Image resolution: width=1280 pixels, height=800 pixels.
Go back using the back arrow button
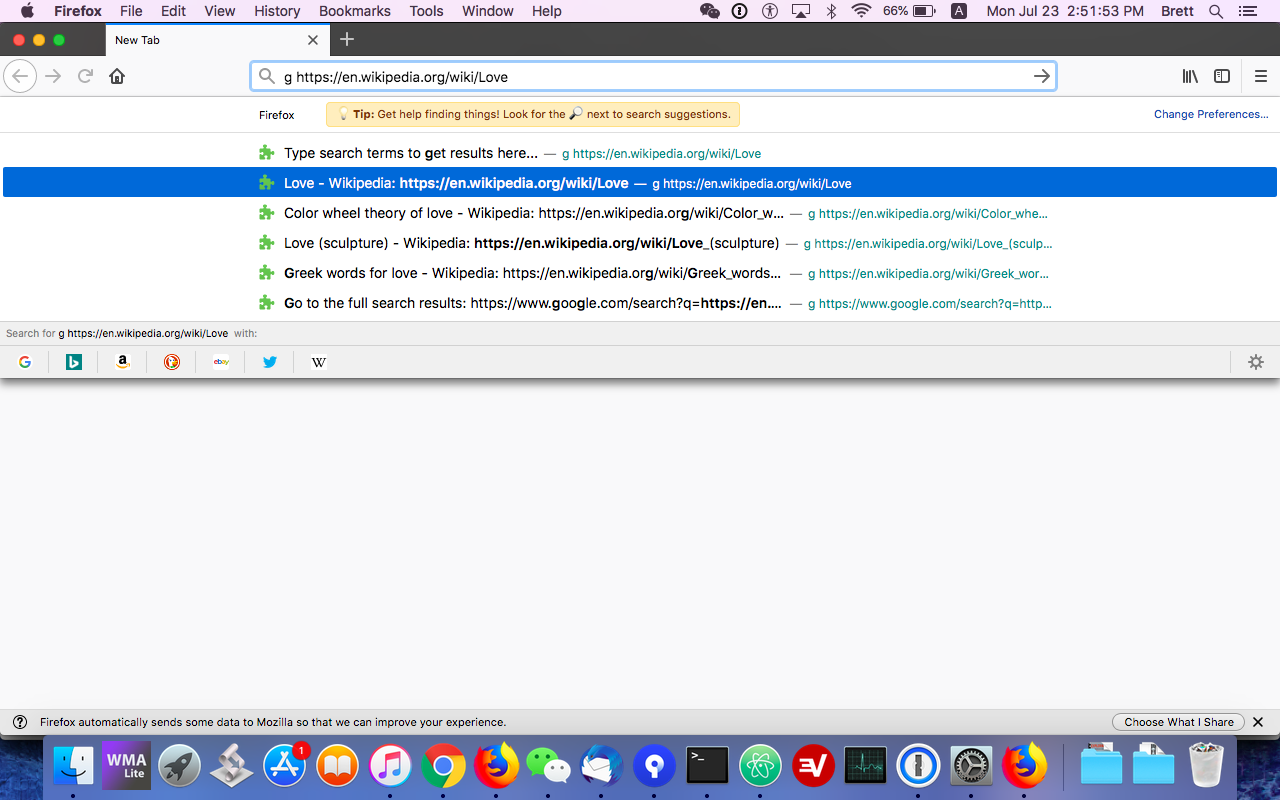(20, 76)
